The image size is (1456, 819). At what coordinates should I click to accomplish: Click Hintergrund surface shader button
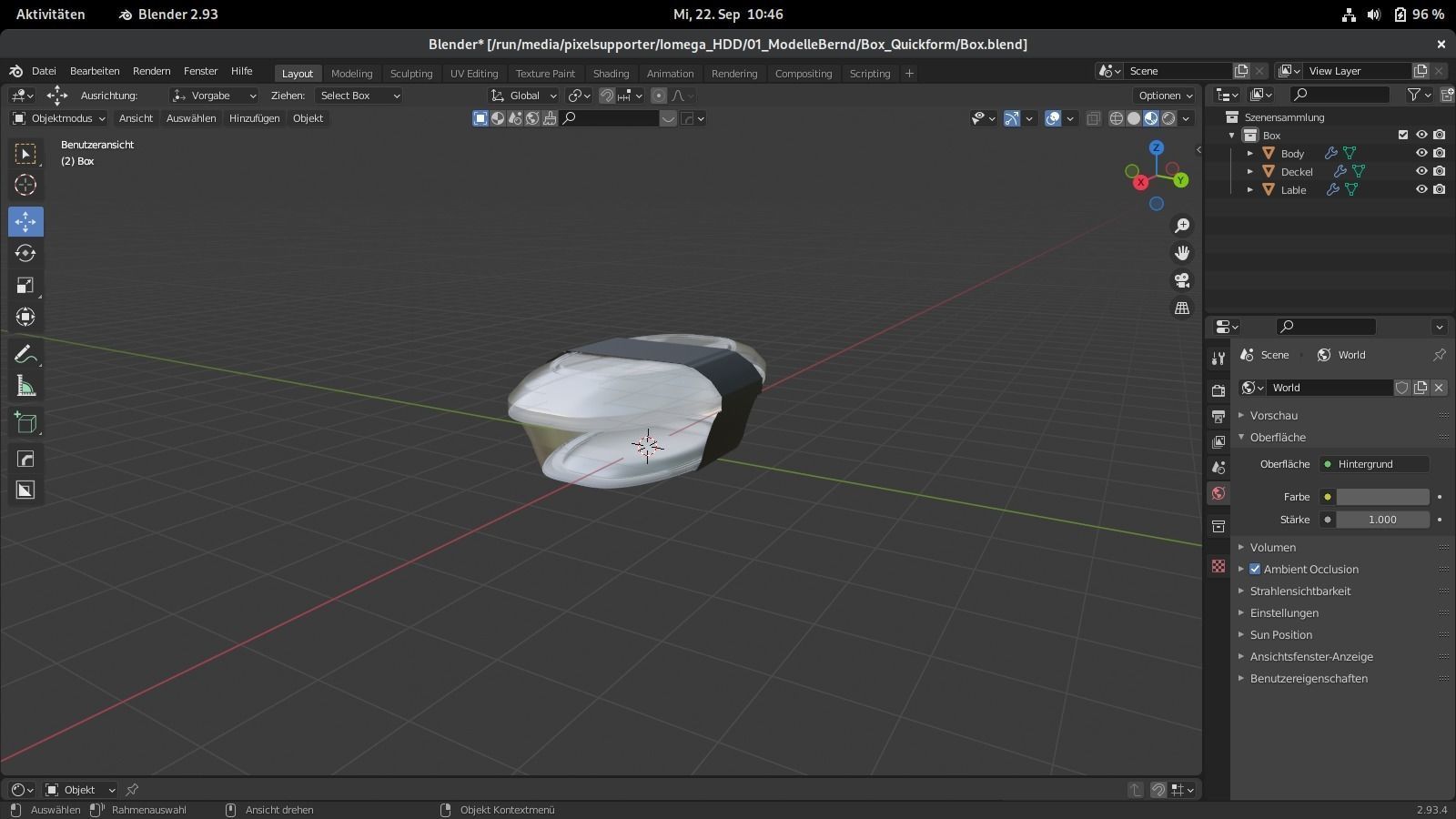[1374, 464]
